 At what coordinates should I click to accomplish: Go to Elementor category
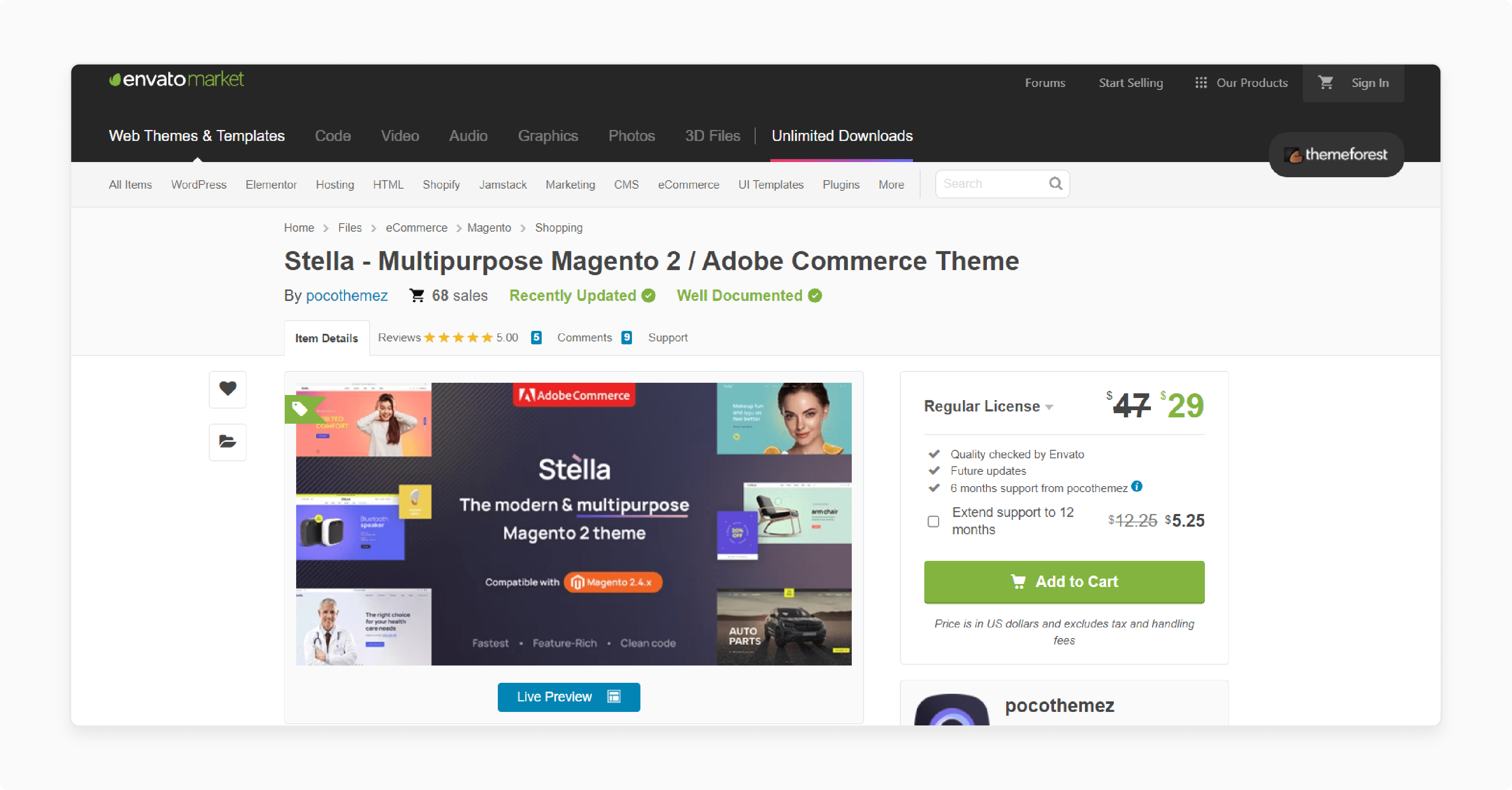271,184
